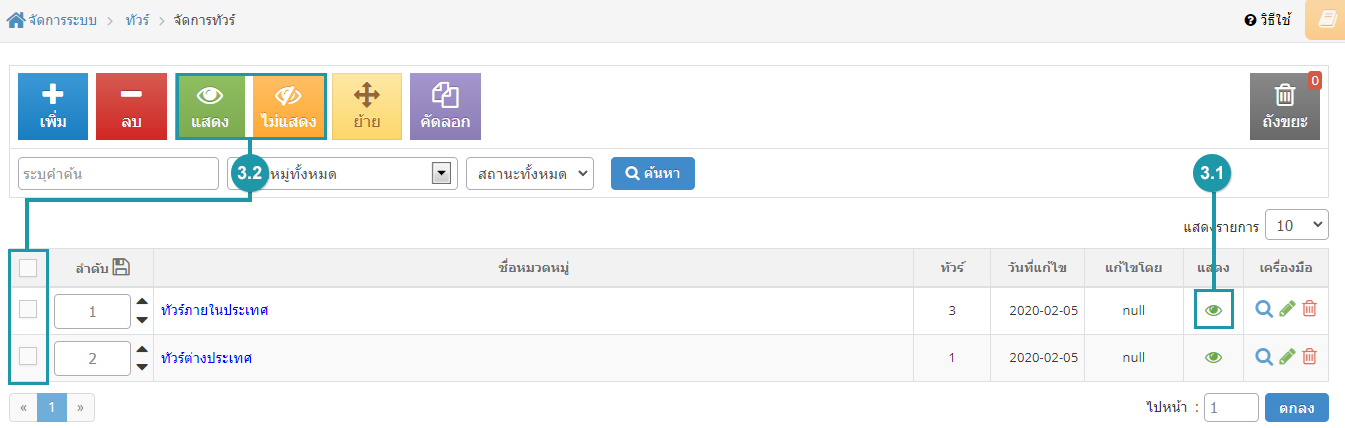
Task: Click the ย้าย (move) arrows button
Action: (367, 107)
